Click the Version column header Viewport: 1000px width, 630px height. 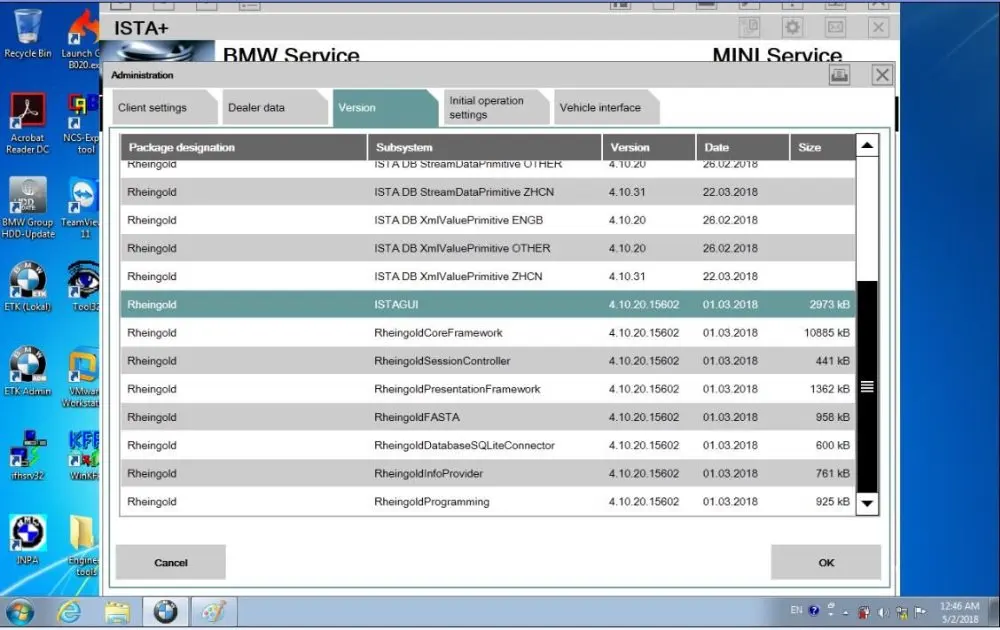click(x=649, y=147)
